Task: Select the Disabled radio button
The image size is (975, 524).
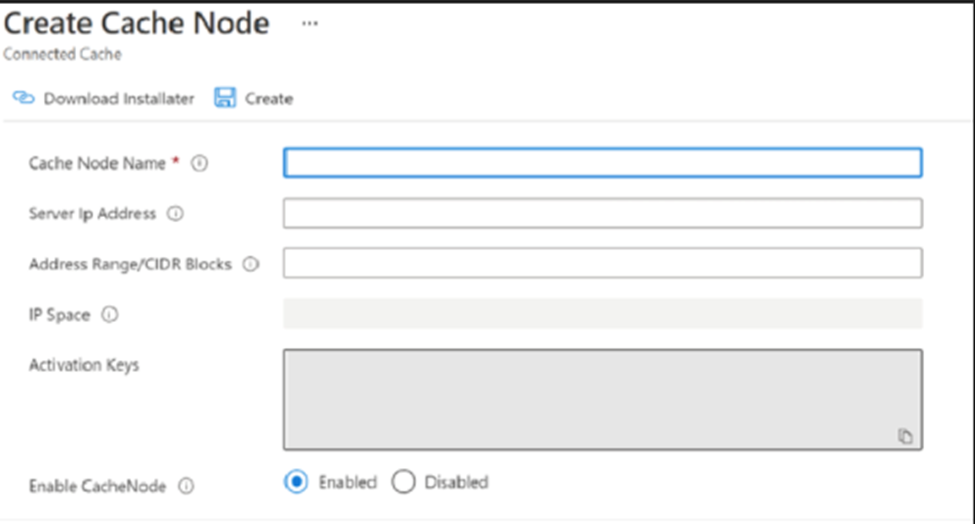Action: (404, 482)
